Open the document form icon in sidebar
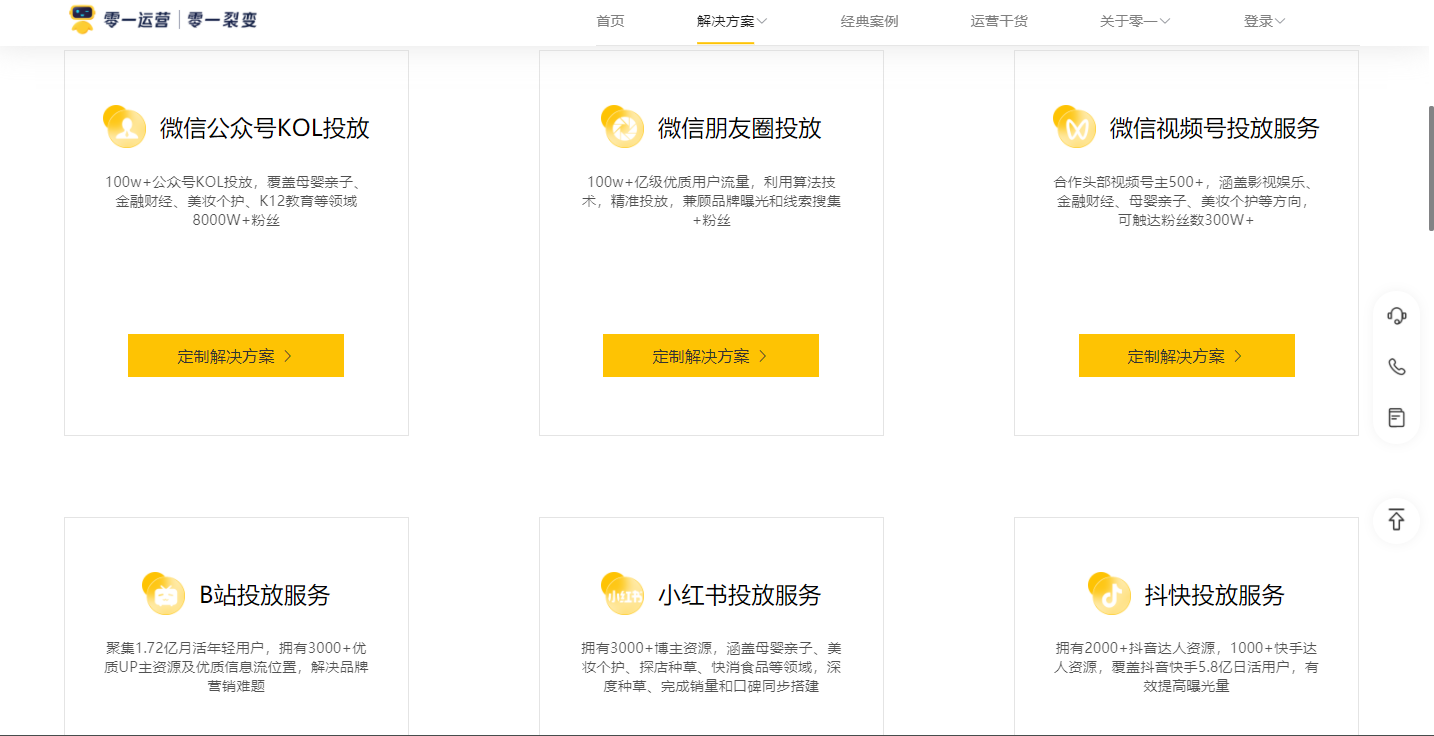Viewport: 1434px width, 736px height. pos(1397,417)
